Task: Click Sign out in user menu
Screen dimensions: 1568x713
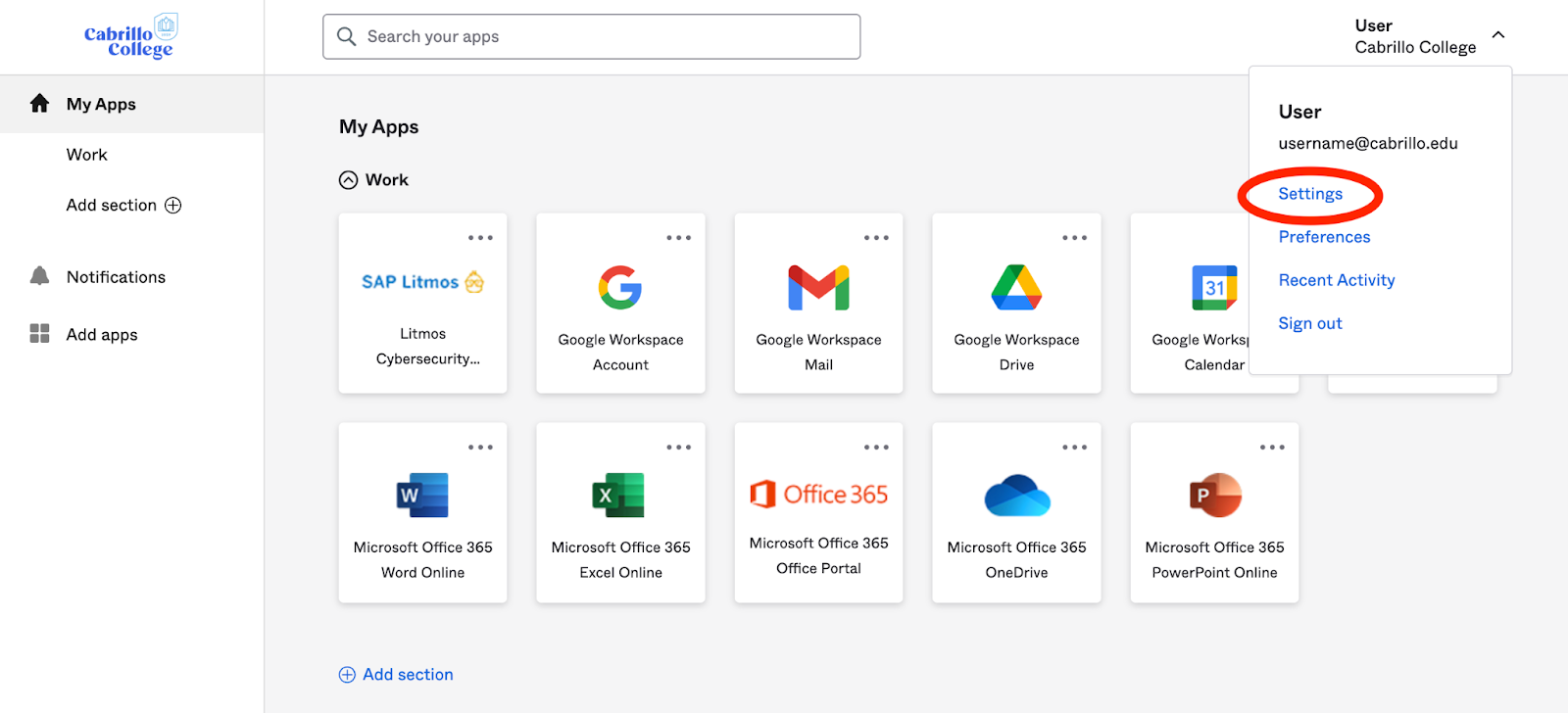Action: point(1310,323)
